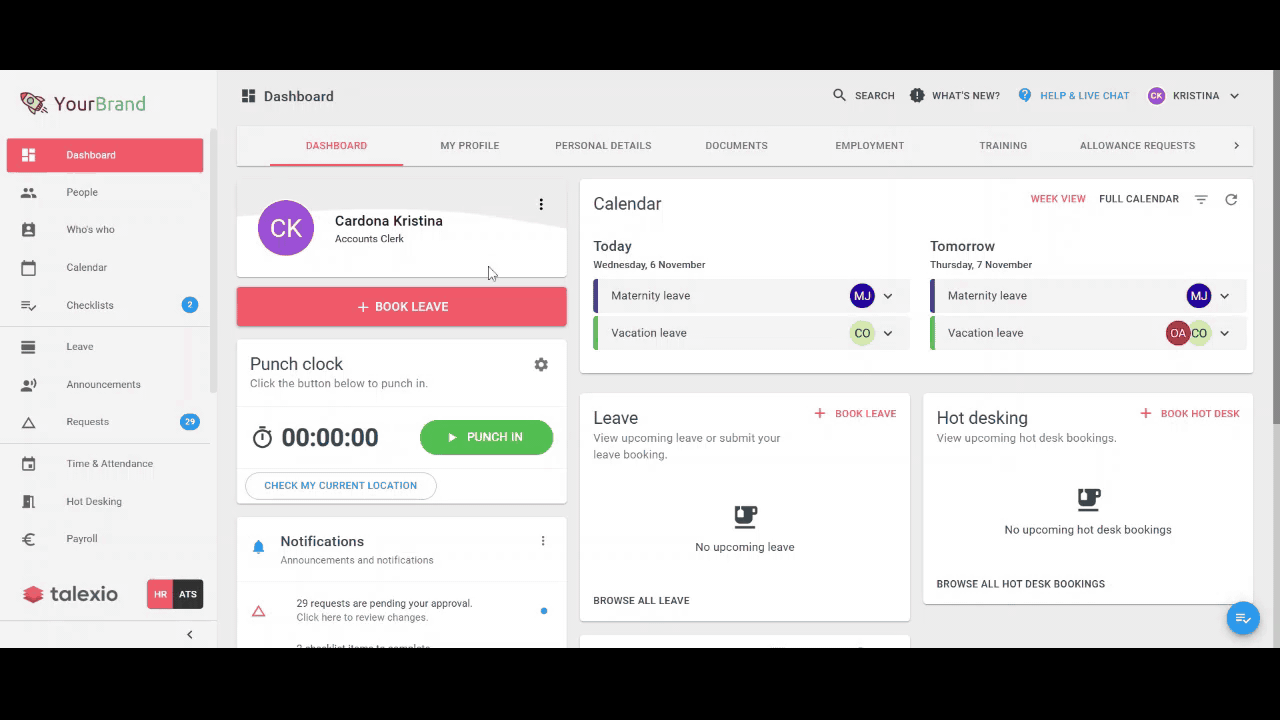Screen dimensions: 1280x720
Task: Click the Requests count badge 29
Action: pos(190,422)
